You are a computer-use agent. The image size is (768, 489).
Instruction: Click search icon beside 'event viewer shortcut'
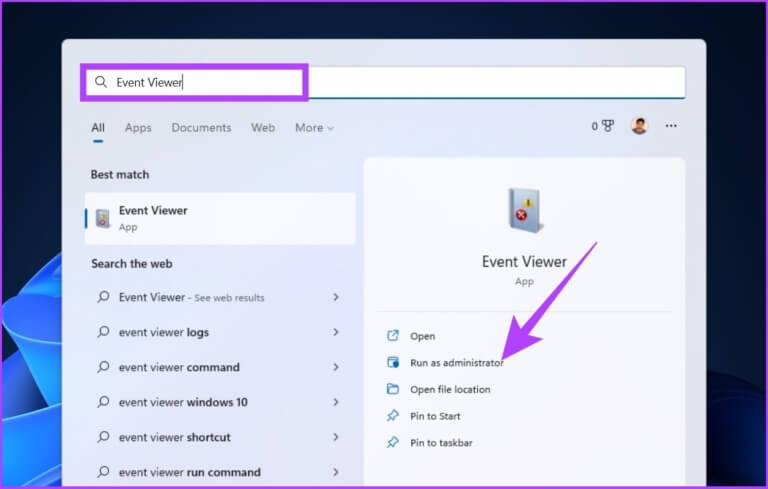point(103,437)
